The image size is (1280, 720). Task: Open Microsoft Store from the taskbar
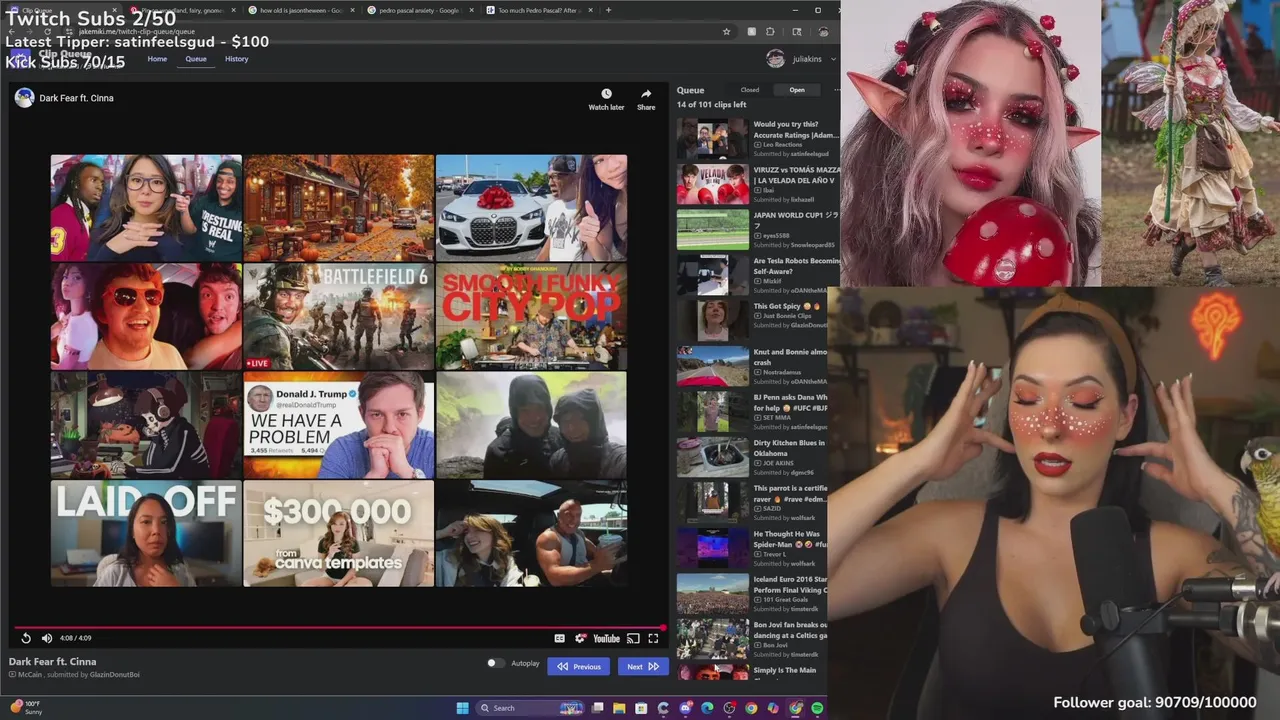click(641, 708)
